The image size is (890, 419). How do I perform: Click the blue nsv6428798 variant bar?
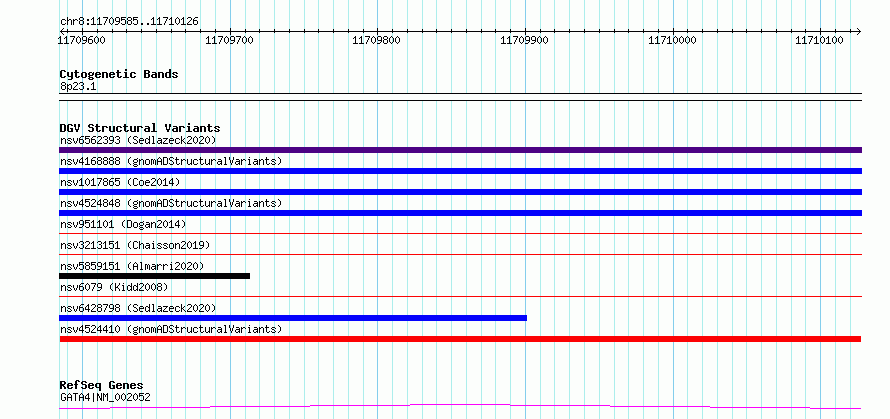293,318
